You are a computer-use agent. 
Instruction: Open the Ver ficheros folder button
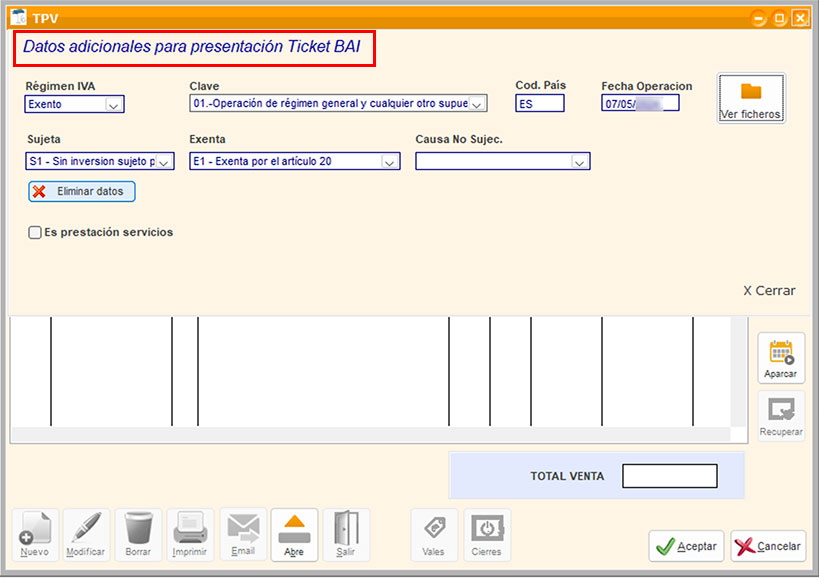pos(751,98)
